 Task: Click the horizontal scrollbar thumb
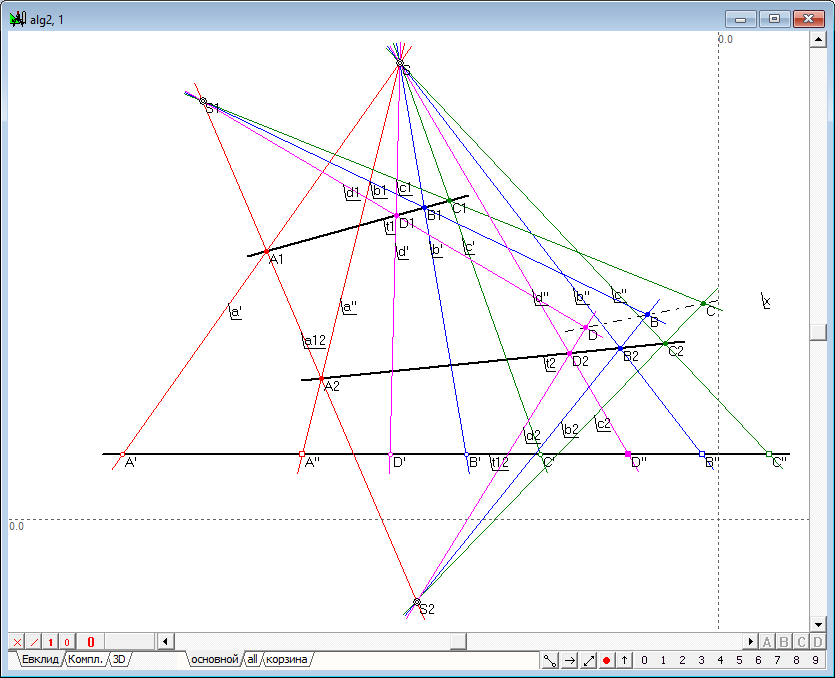tap(458, 642)
